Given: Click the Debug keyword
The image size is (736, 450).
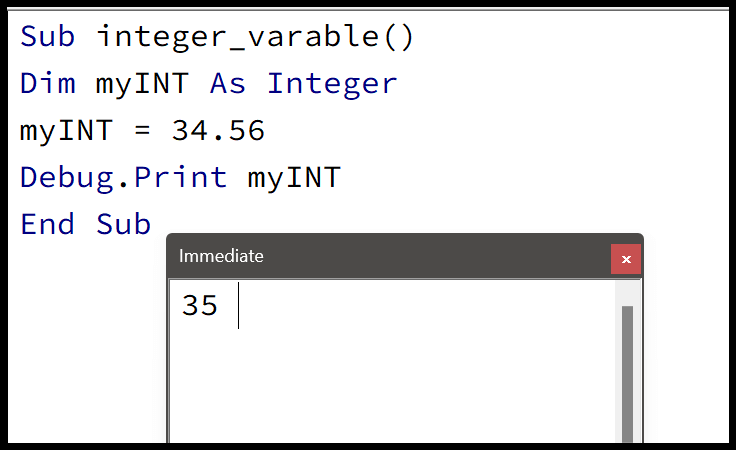Looking at the screenshot, I should point(67,178).
